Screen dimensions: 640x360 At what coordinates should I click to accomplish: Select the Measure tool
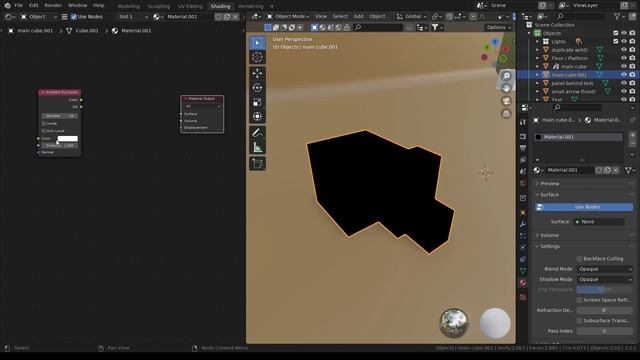(x=257, y=147)
